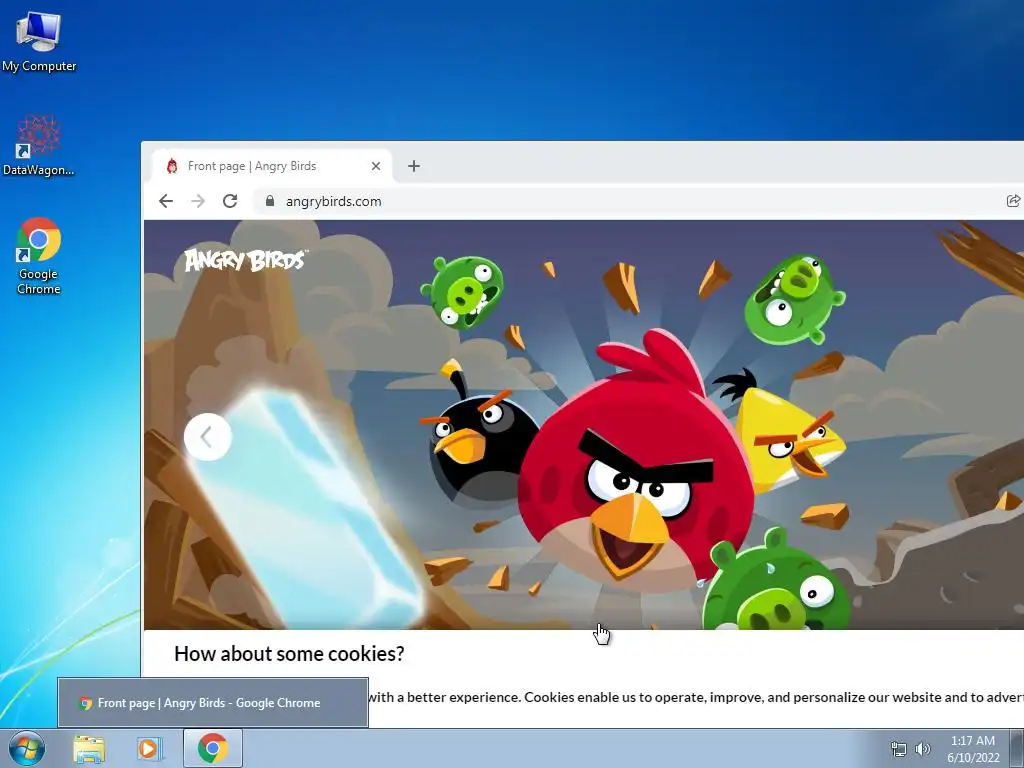Launch Google Chrome from desktop shortcut
This screenshot has width=1024, height=768.
(x=39, y=256)
